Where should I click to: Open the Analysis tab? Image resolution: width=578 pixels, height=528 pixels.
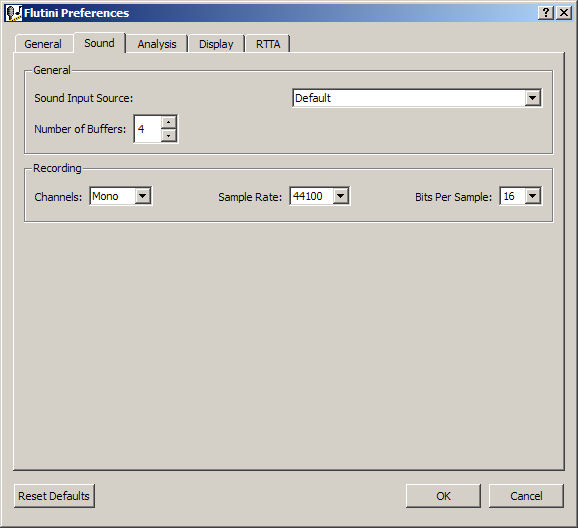point(157,44)
